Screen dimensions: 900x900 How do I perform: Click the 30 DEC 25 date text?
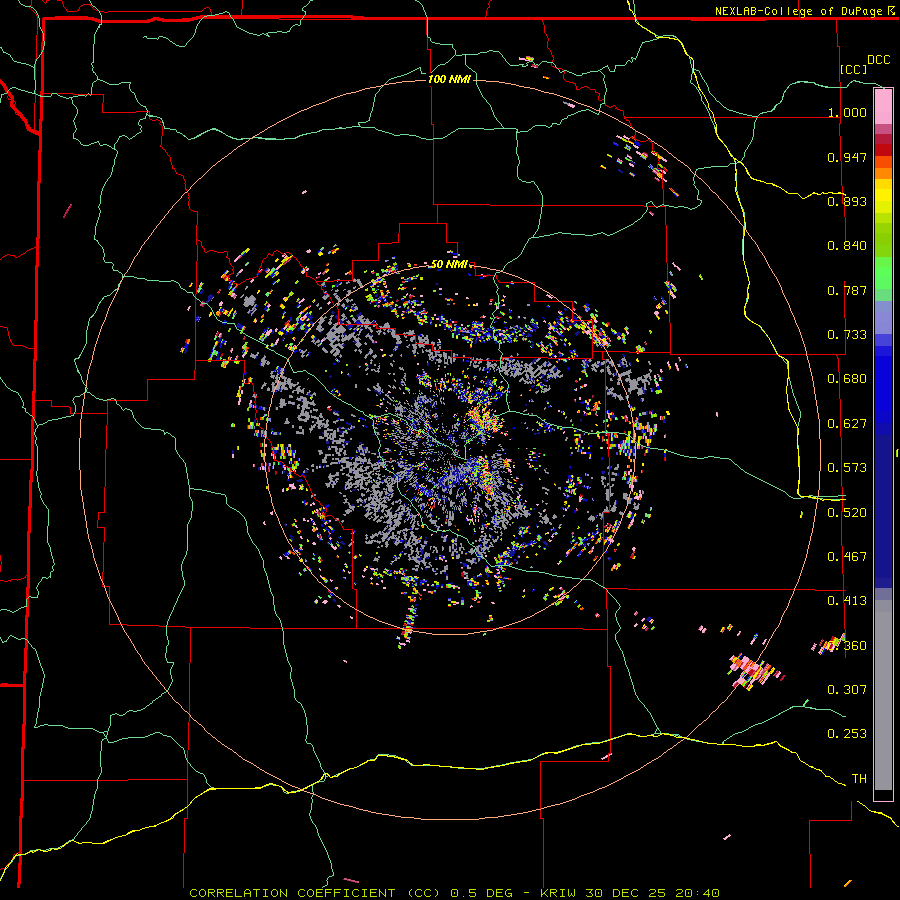click(626, 893)
